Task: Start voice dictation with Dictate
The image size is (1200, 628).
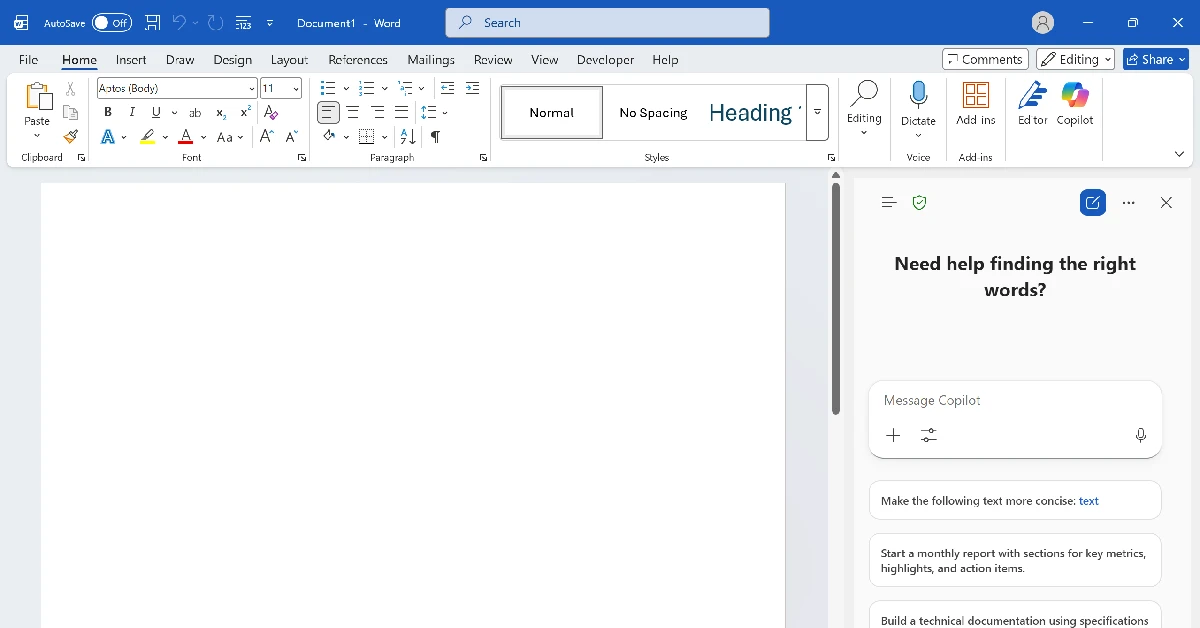Action: (918, 100)
